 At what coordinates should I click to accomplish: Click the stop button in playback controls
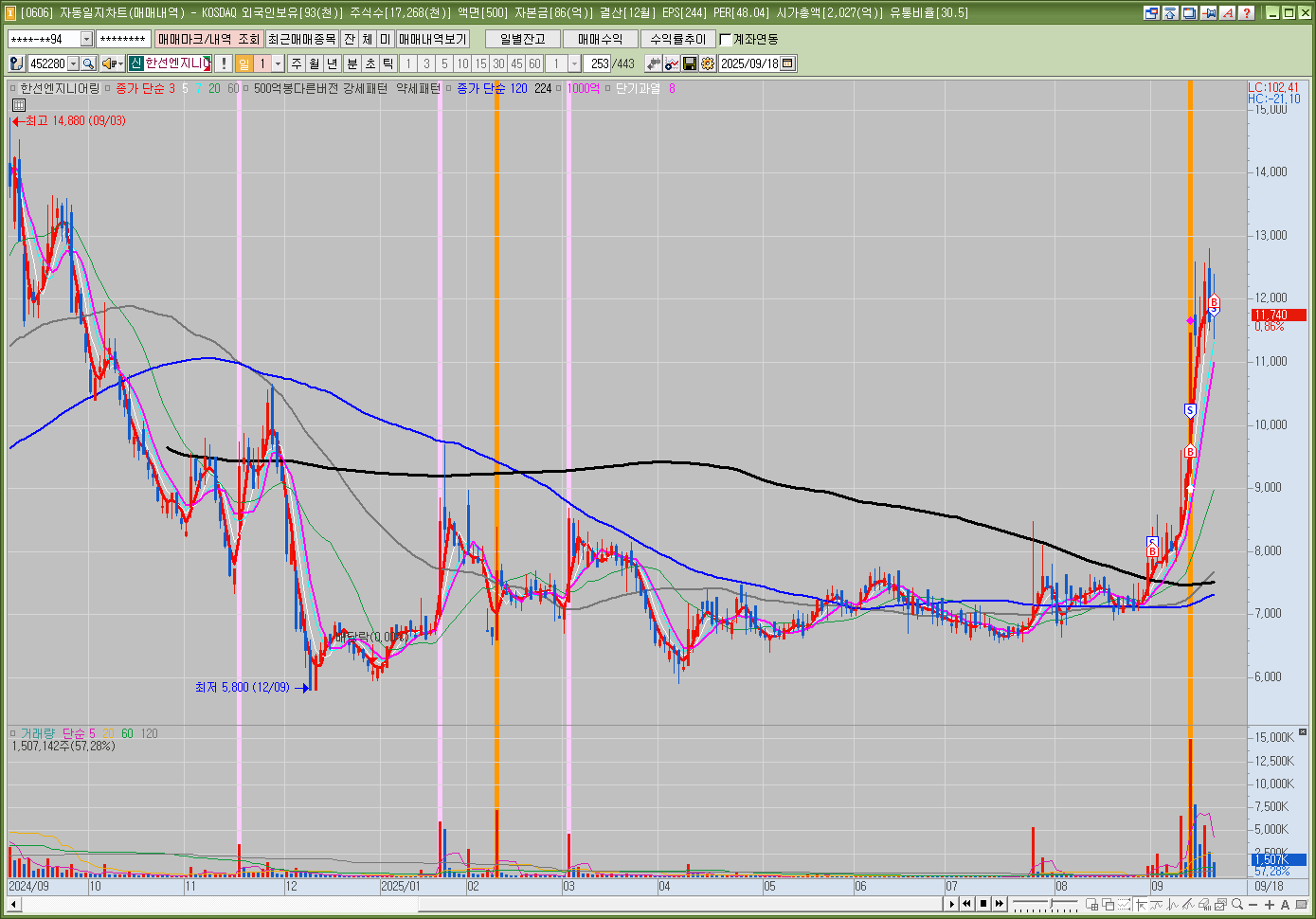(x=983, y=905)
